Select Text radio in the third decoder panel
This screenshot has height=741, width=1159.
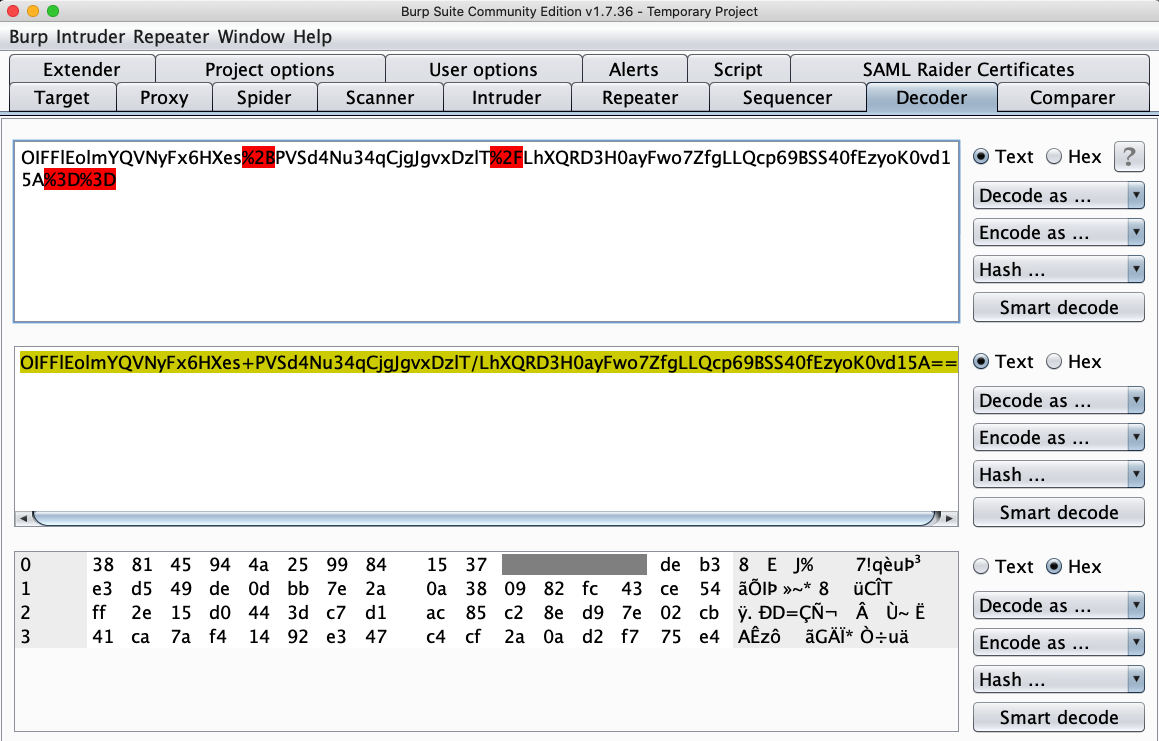tap(981, 566)
